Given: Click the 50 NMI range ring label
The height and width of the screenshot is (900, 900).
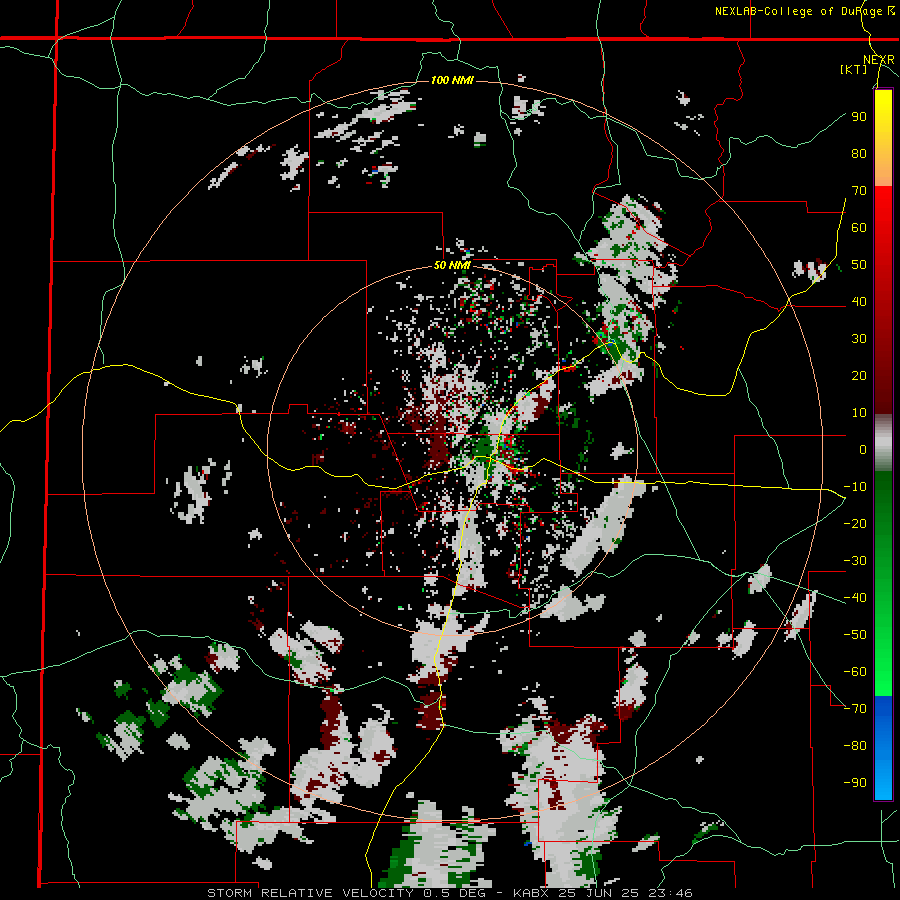Looking at the screenshot, I should pos(452,265).
